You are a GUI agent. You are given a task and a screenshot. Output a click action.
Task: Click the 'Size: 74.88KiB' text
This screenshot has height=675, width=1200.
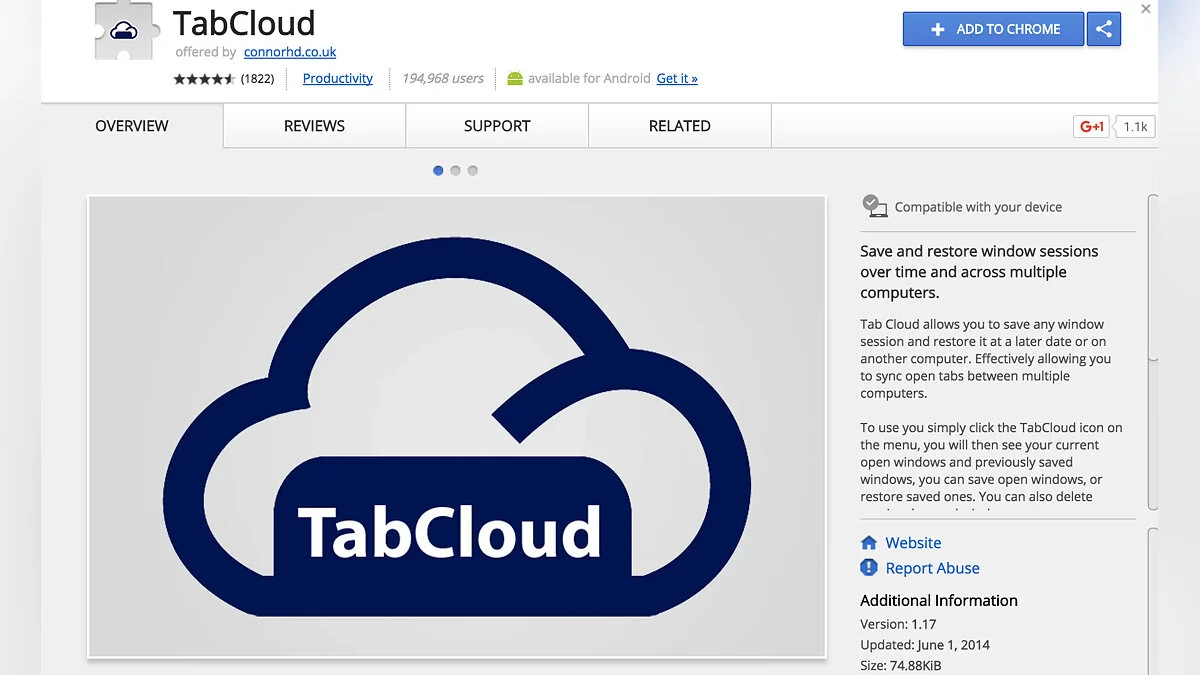(x=901, y=666)
